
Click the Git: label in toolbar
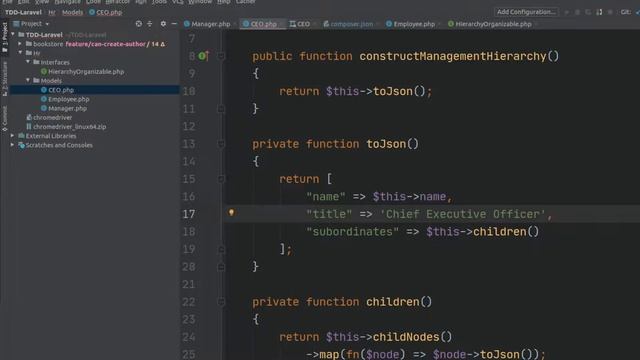[x=625, y=12]
